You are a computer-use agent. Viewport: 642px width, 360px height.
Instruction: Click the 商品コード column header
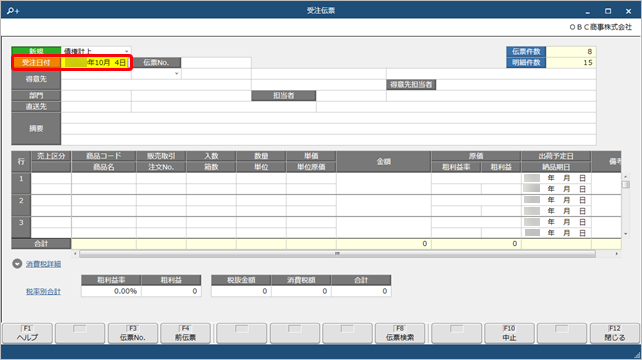(104, 156)
